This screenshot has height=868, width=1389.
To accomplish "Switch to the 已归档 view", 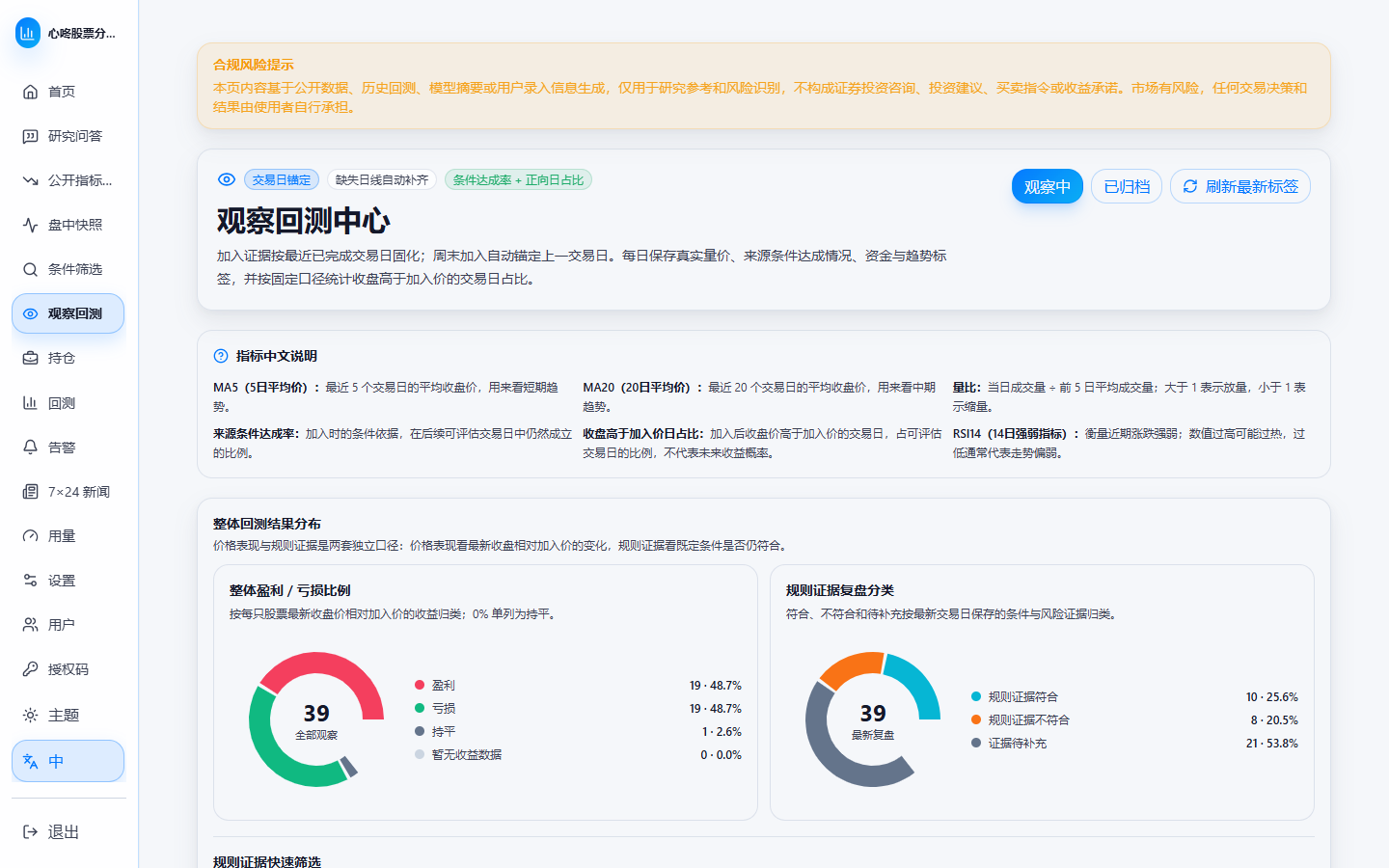I will point(1127,186).
